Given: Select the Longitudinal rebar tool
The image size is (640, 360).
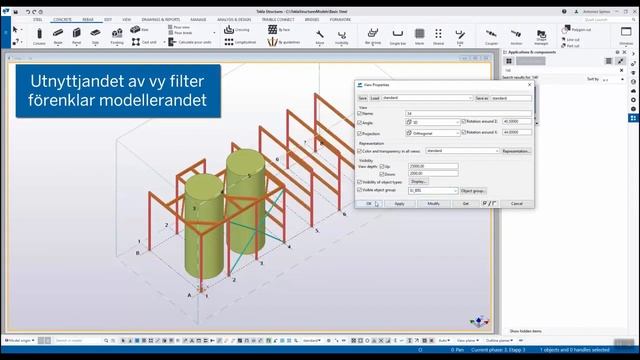Looking at the screenshot, I should (240, 42).
